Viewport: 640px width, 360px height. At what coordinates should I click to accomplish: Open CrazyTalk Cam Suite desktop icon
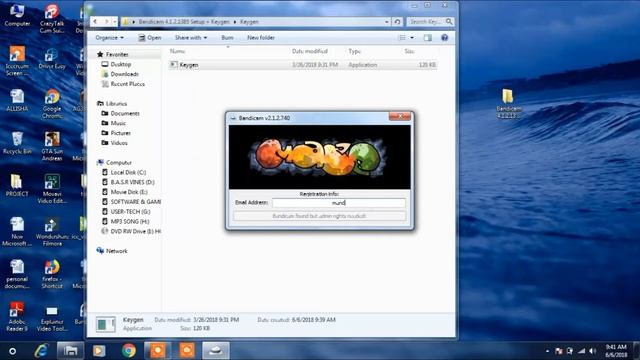pos(52,18)
